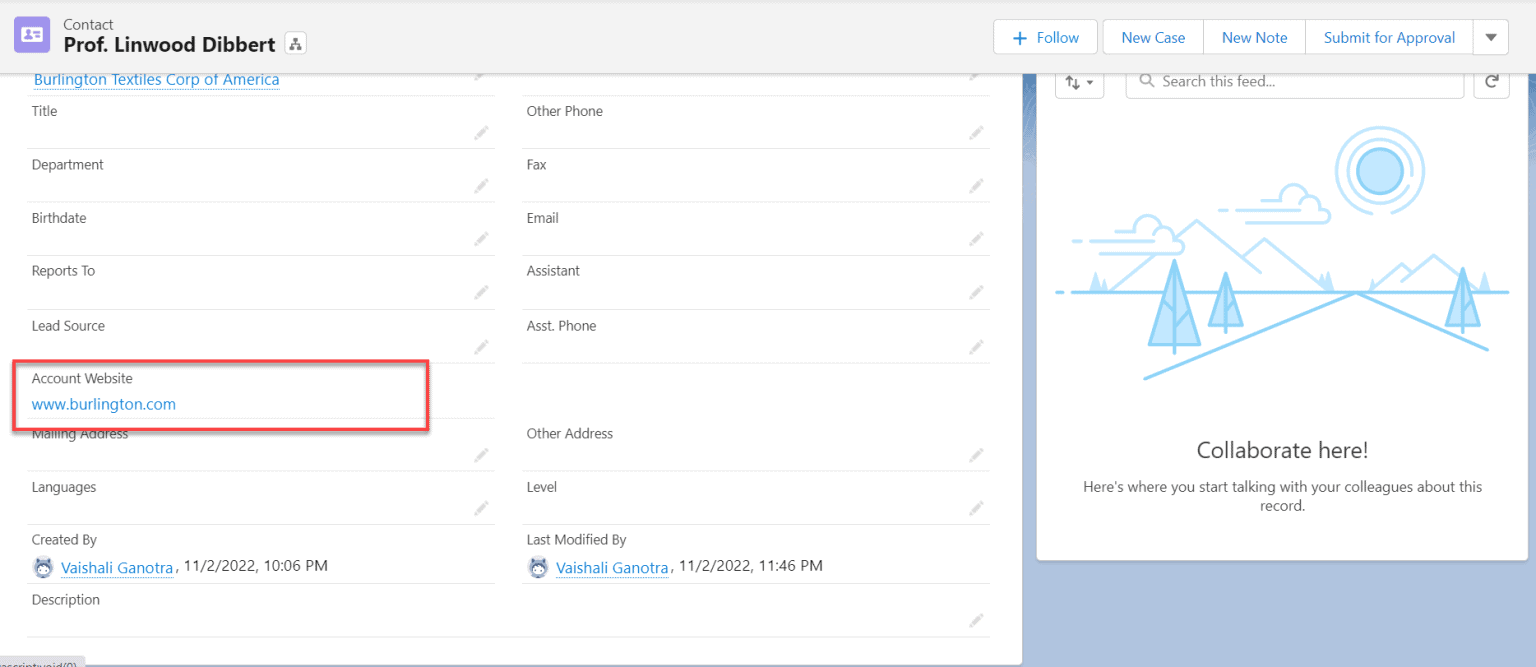Click the edit pencil for the Email field
Screen dimensions: 1536x667
tap(976, 239)
